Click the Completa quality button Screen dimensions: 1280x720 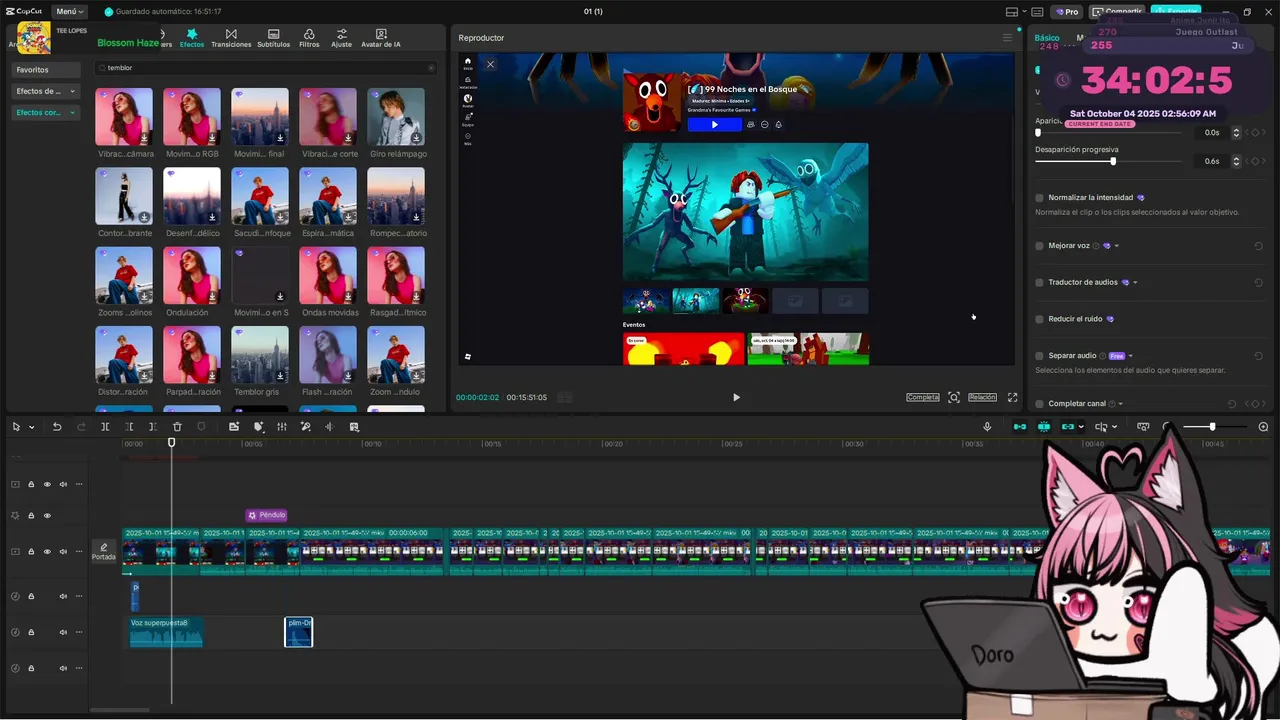[x=923, y=397]
